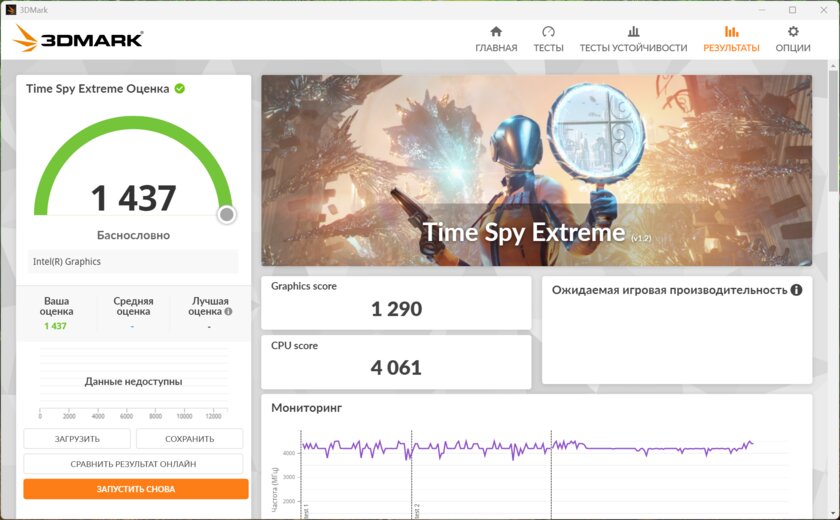Viewport: 840px width, 520px height.
Task: Click the Баснословно rating label
Action: coord(133,235)
